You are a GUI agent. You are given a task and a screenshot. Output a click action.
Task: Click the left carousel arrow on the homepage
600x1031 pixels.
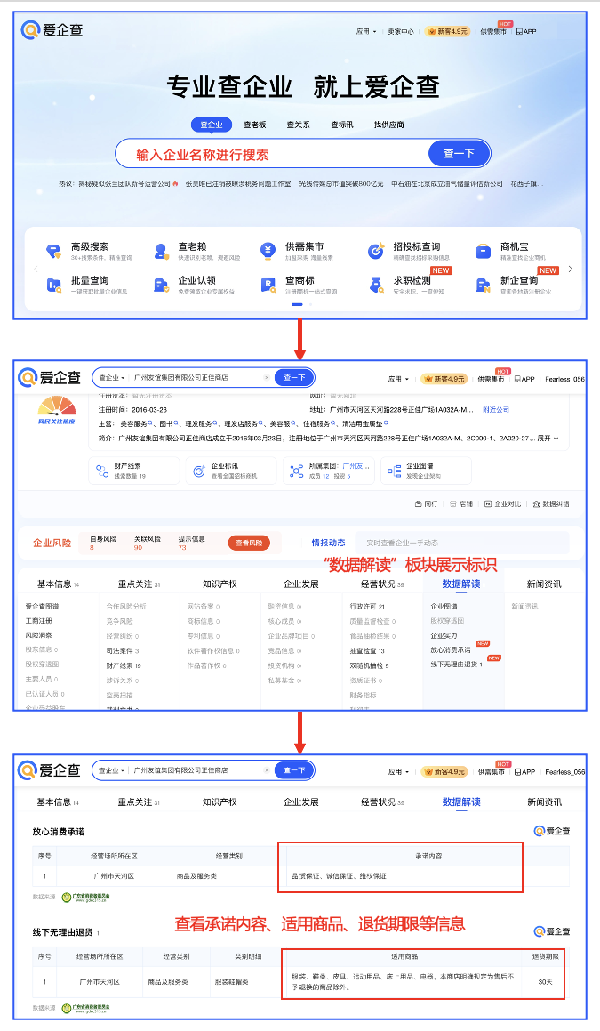(35, 269)
